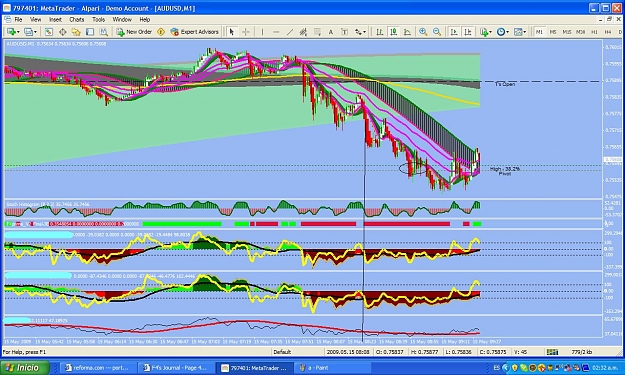Click the New Order button
The image size is (625, 375).
click(x=134, y=32)
